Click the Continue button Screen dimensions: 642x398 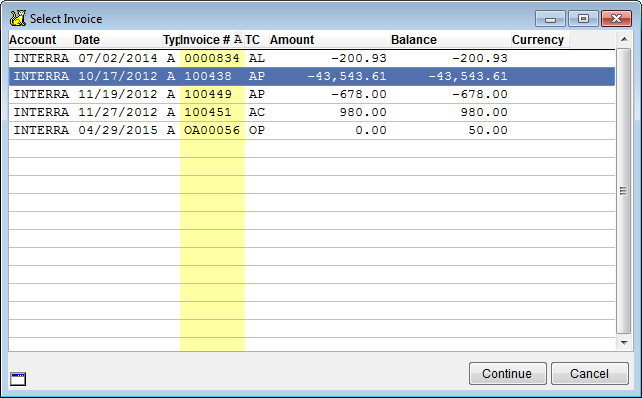[x=508, y=373]
